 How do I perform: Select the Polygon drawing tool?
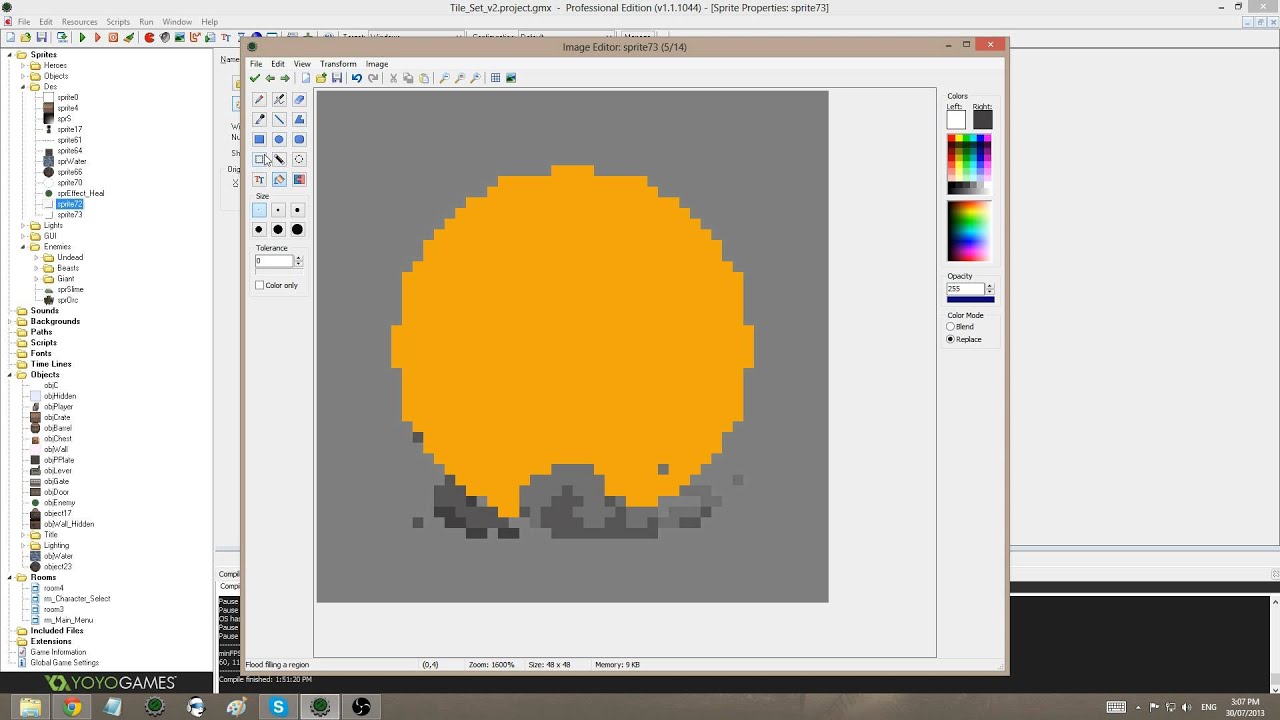pyautogui.click(x=299, y=120)
